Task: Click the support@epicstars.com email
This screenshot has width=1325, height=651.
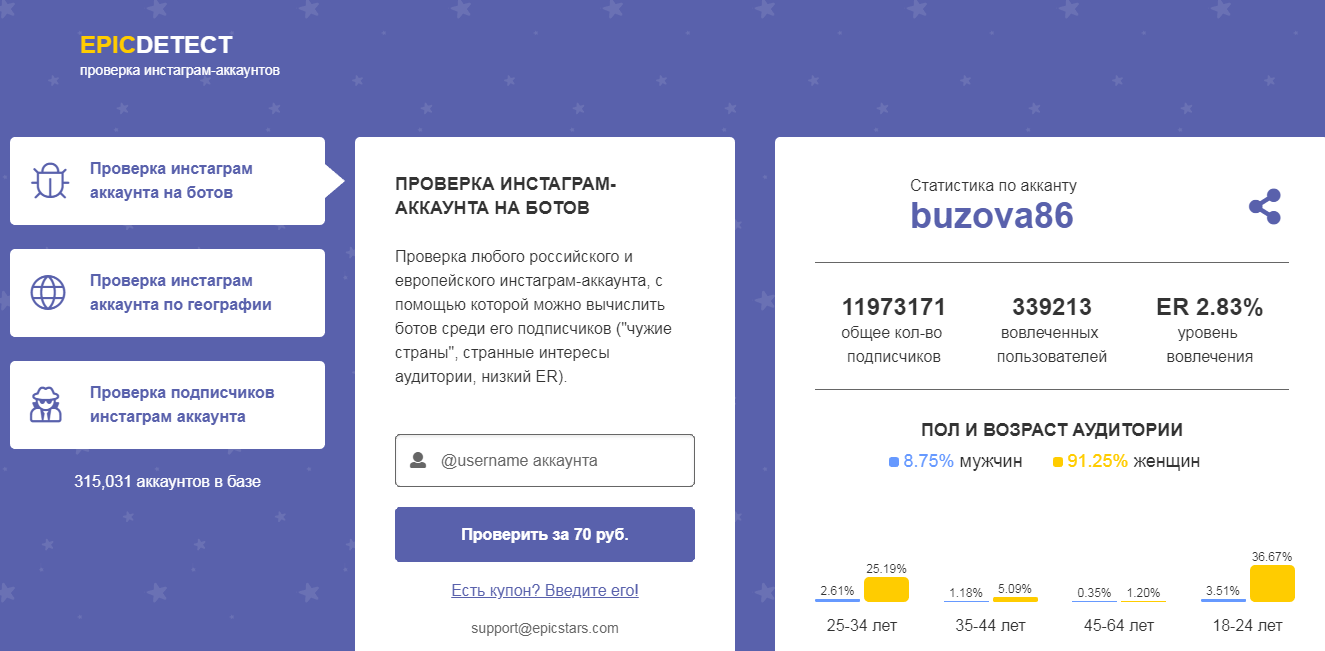Action: click(x=545, y=628)
